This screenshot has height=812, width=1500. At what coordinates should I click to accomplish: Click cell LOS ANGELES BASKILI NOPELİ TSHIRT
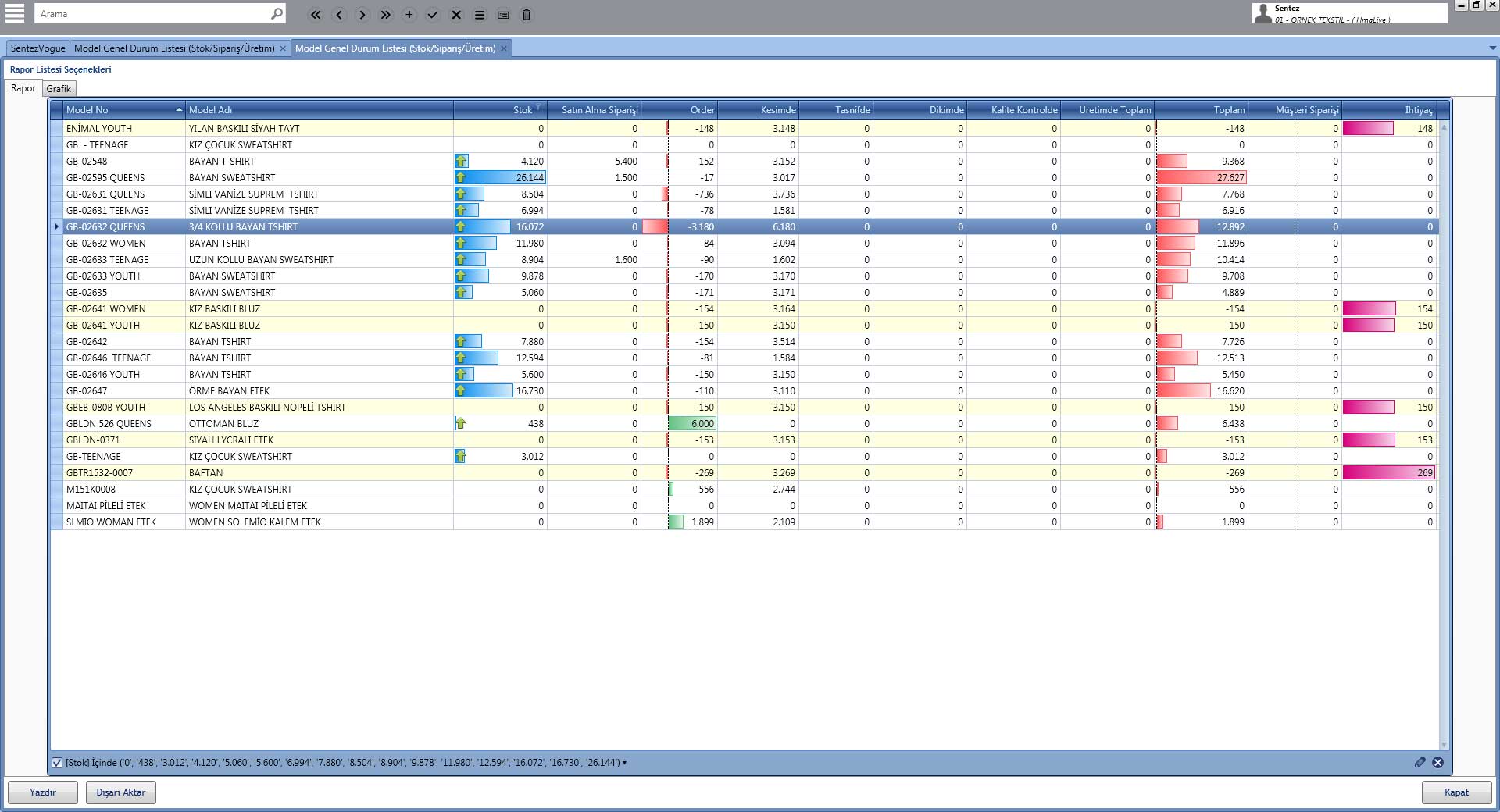[320, 407]
